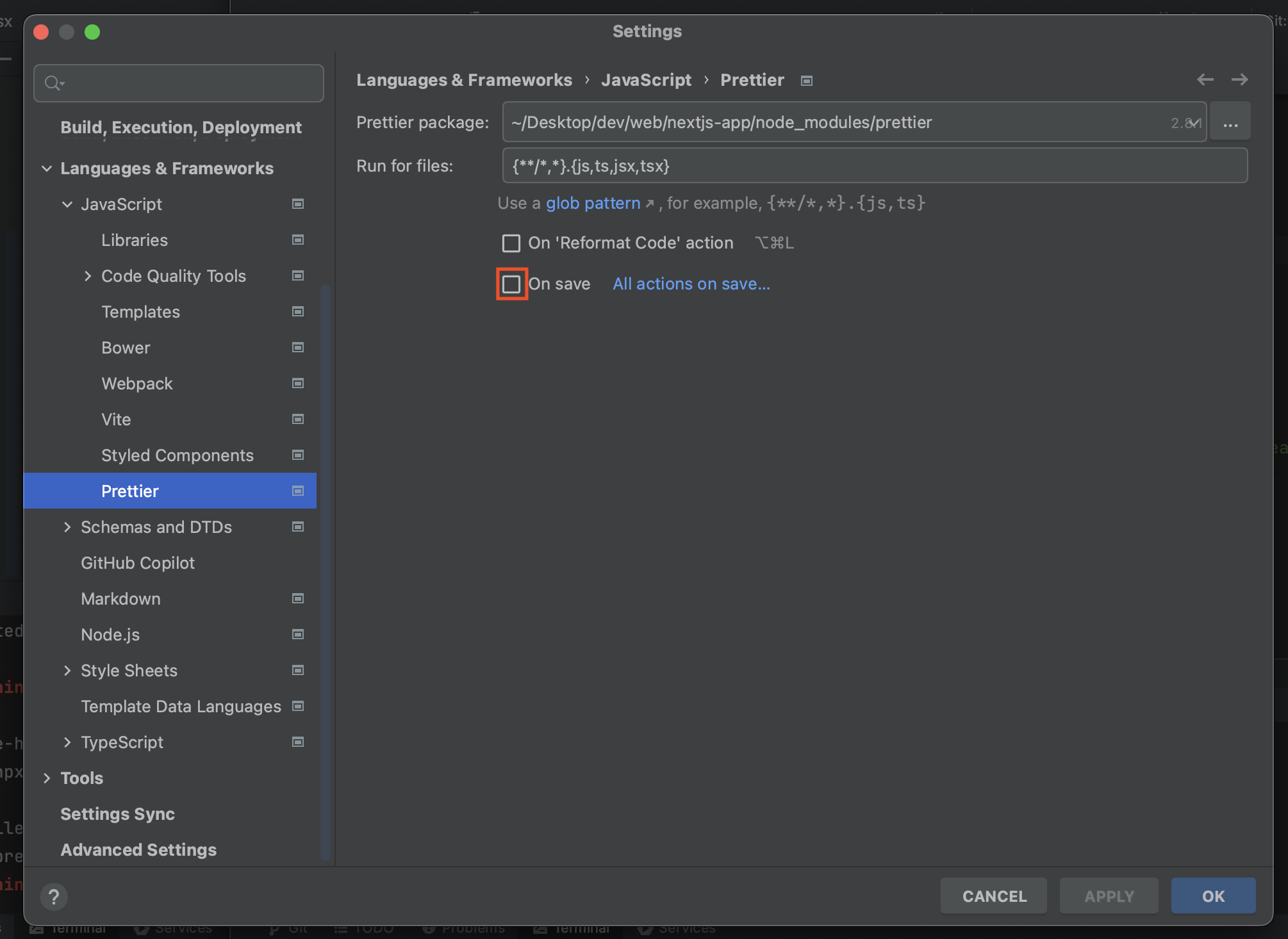This screenshot has height=939, width=1288.
Task: Click project settings icon beside Markdown
Action: click(x=298, y=598)
